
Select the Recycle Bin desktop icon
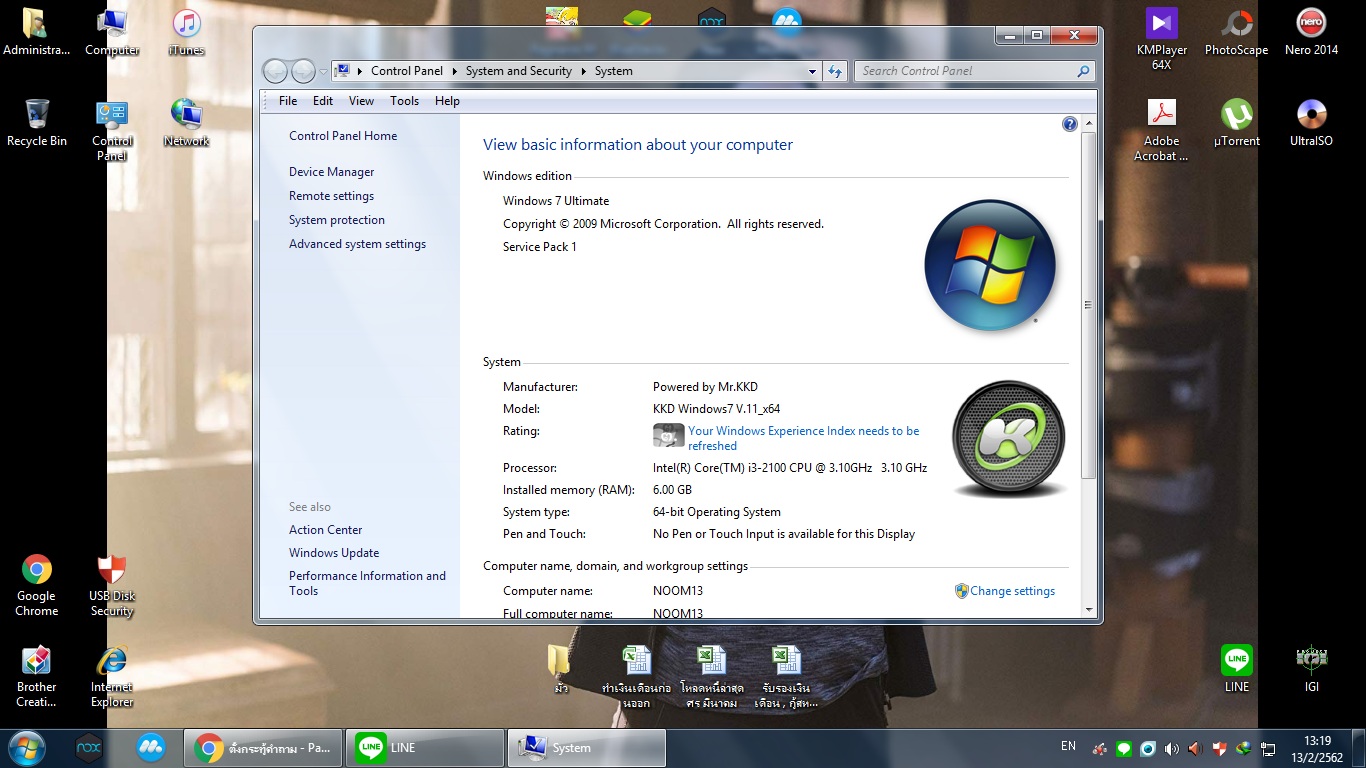pyautogui.click(x=37, y=123)
